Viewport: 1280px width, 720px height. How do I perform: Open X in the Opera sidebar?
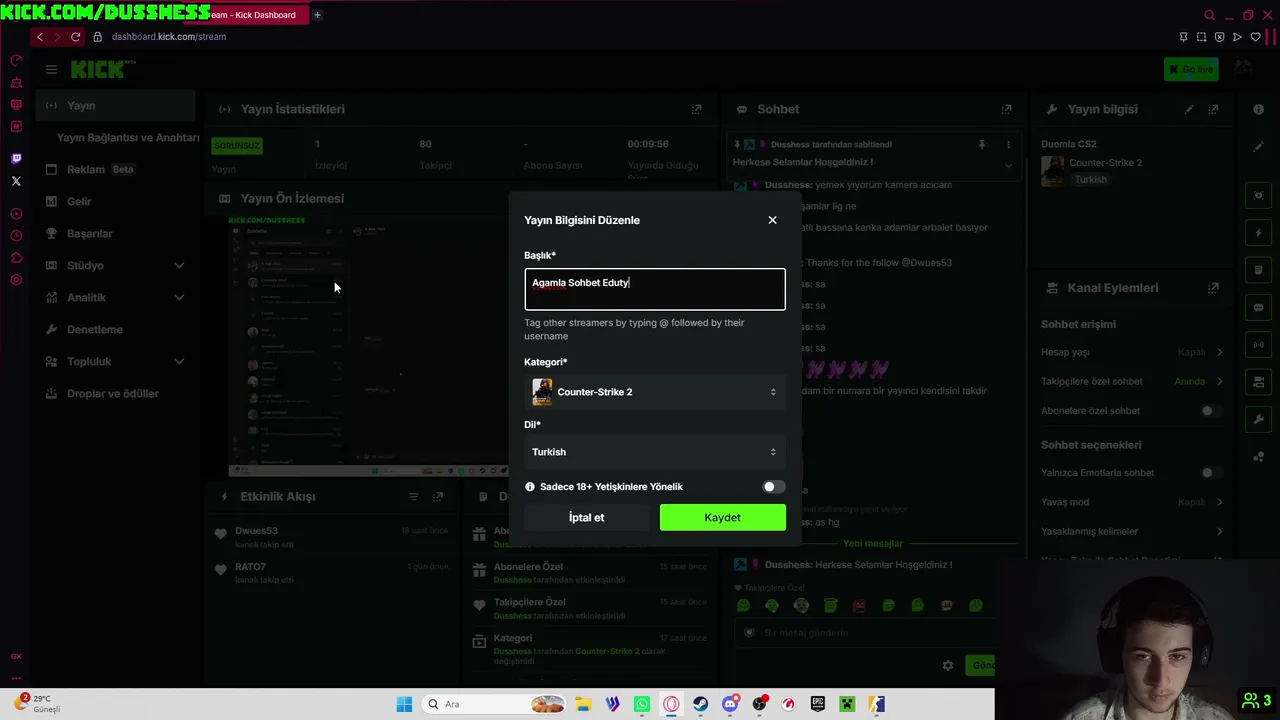16,181
